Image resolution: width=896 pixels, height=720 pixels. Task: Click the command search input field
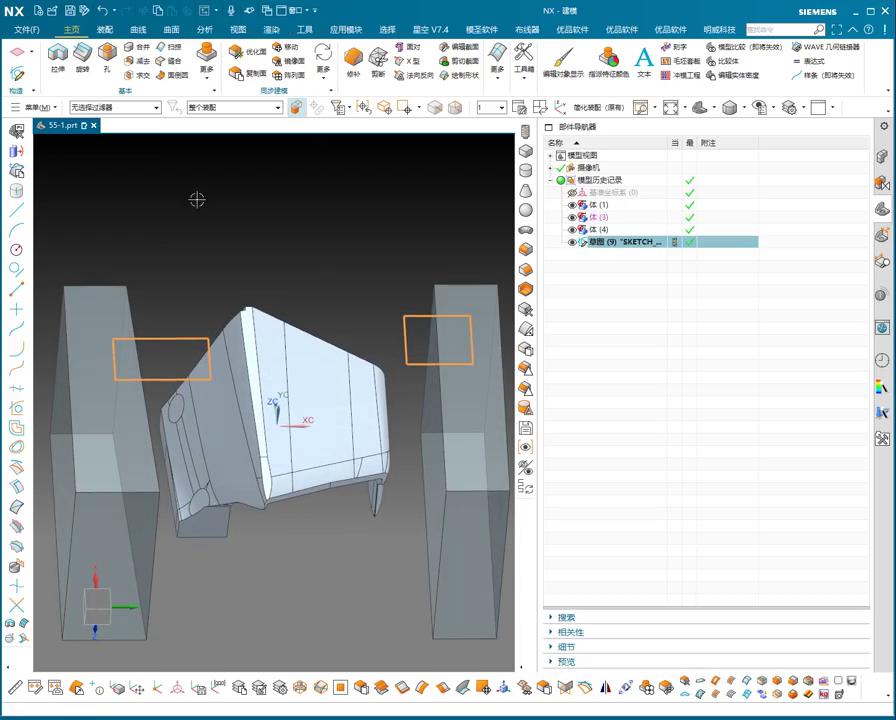click(780, 30)
